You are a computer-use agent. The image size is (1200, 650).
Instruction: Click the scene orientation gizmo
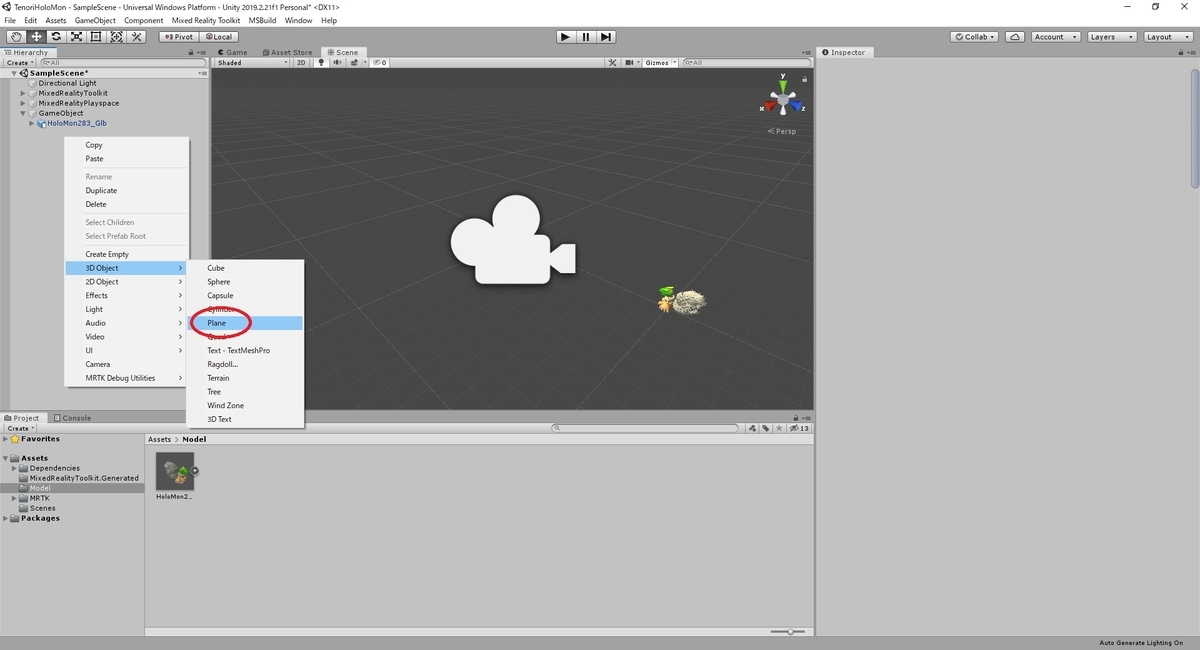(782, 98)
